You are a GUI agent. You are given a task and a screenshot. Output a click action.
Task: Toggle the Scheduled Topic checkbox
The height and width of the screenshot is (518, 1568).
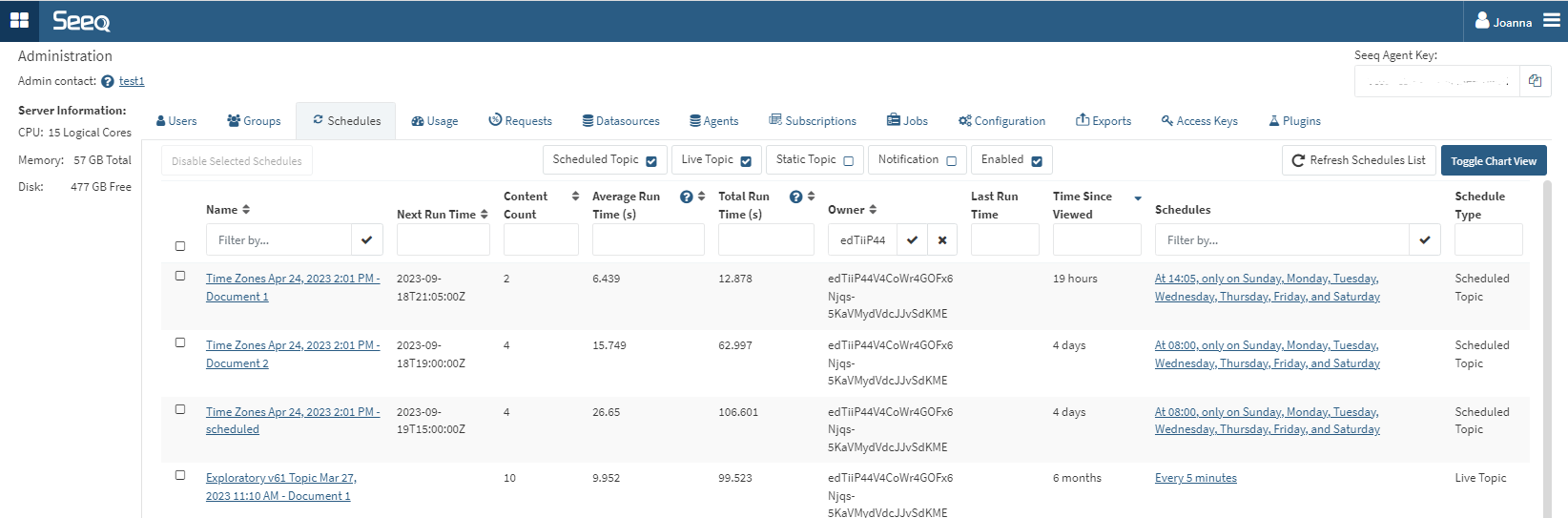tap(651, 161)
